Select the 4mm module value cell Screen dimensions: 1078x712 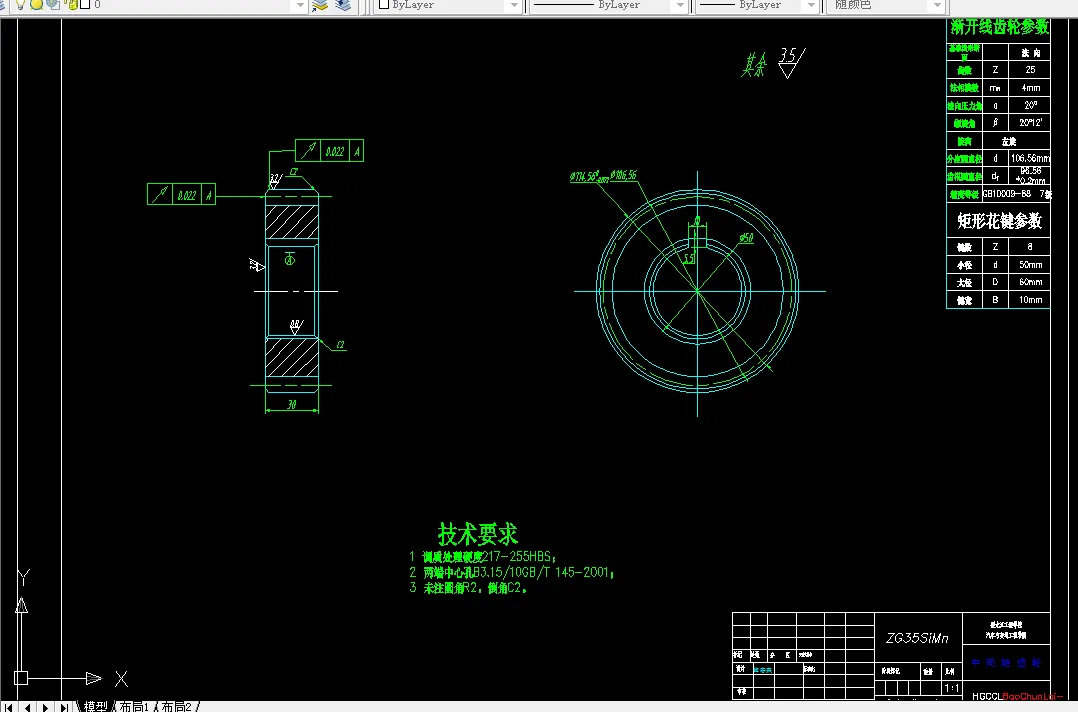coord(1030,87)
